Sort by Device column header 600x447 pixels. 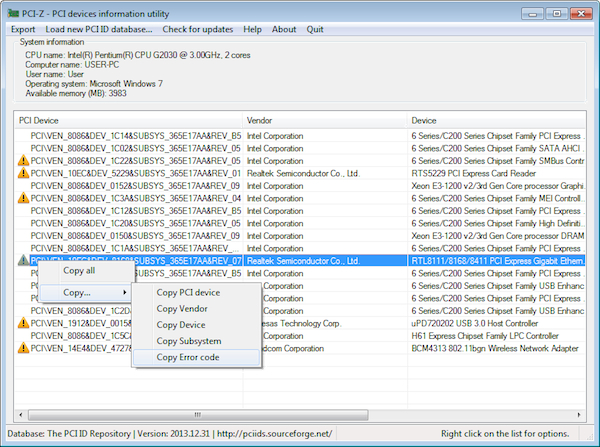coord(496,121)
